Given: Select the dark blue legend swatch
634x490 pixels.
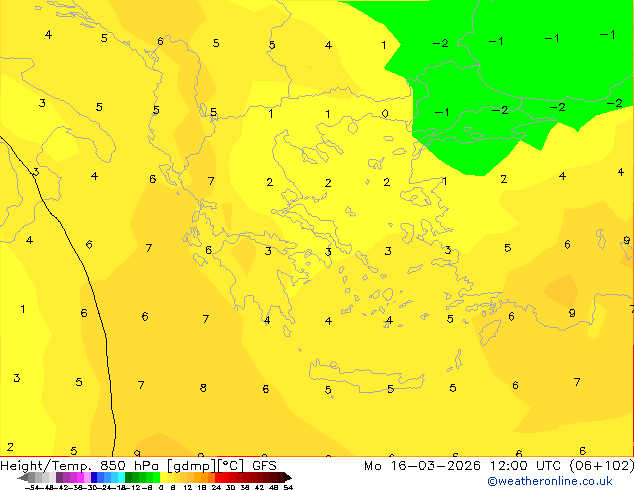Looking at the screenshot, I should [94, 478].
